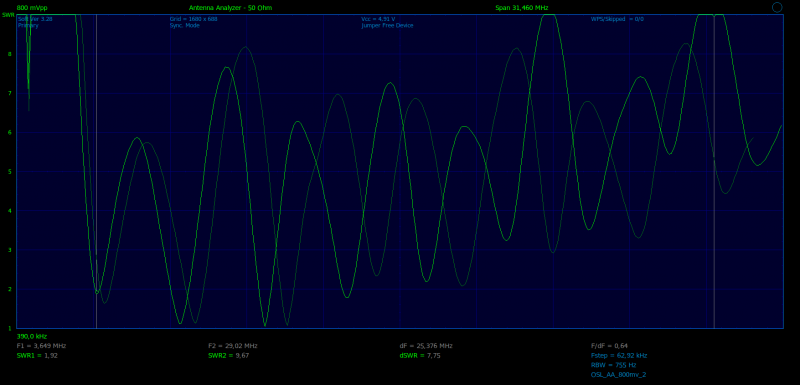Select the left vertical marker line F1
The height and width of the screenshot is (385, 800).
[x=96, y=171]
